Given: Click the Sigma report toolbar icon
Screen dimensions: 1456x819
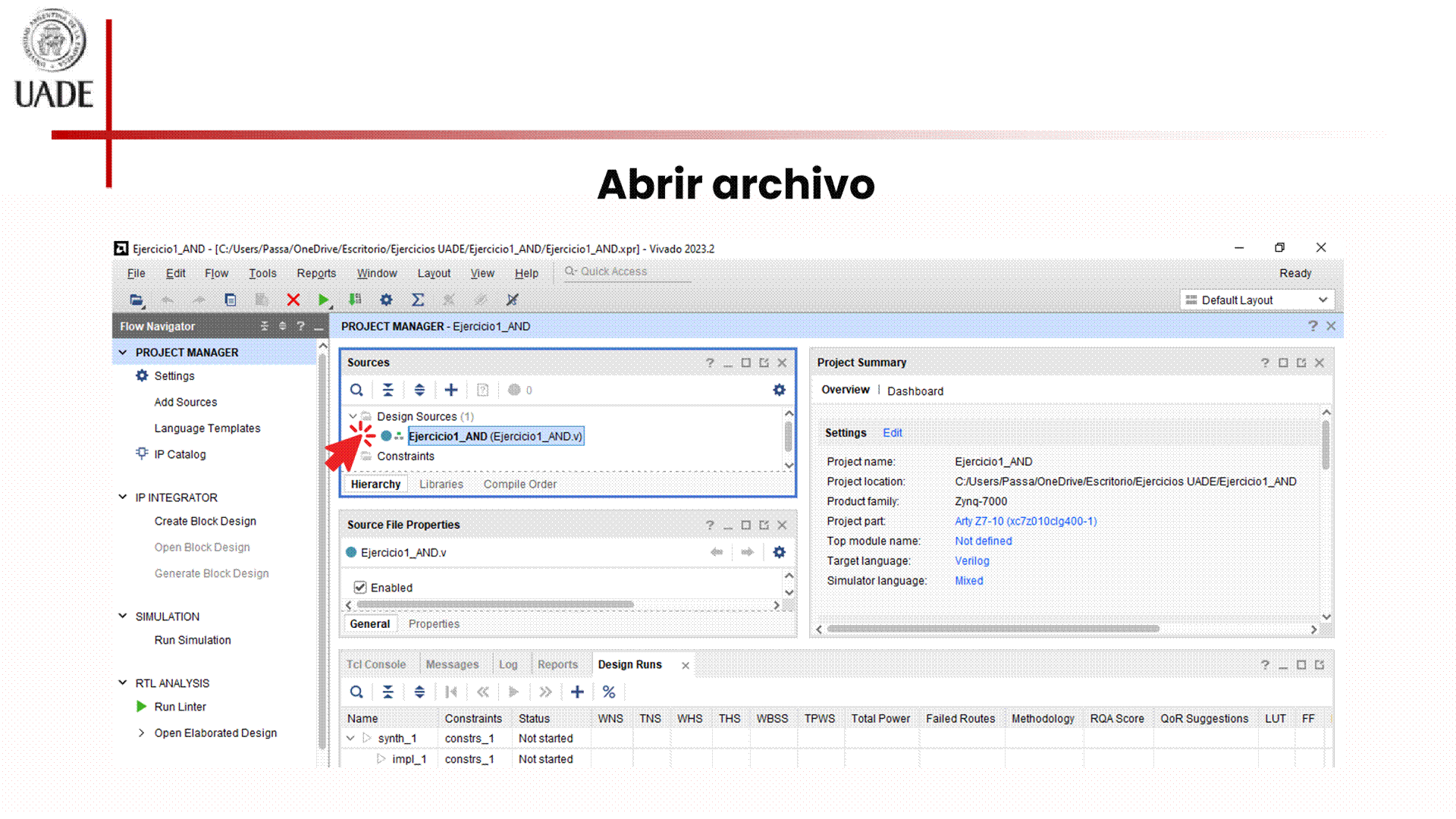Looking at the screenshot, I should point(418,300).
